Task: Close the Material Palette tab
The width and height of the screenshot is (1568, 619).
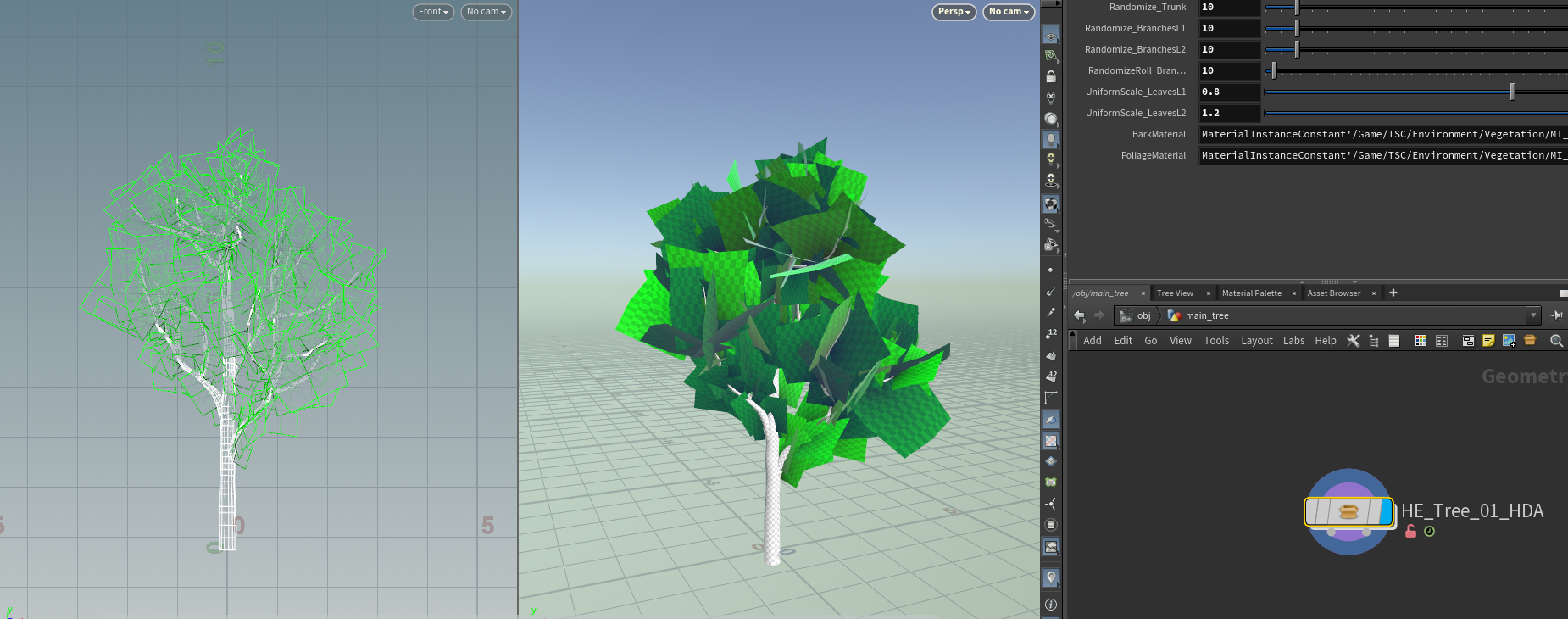Action: (1294, 293)
